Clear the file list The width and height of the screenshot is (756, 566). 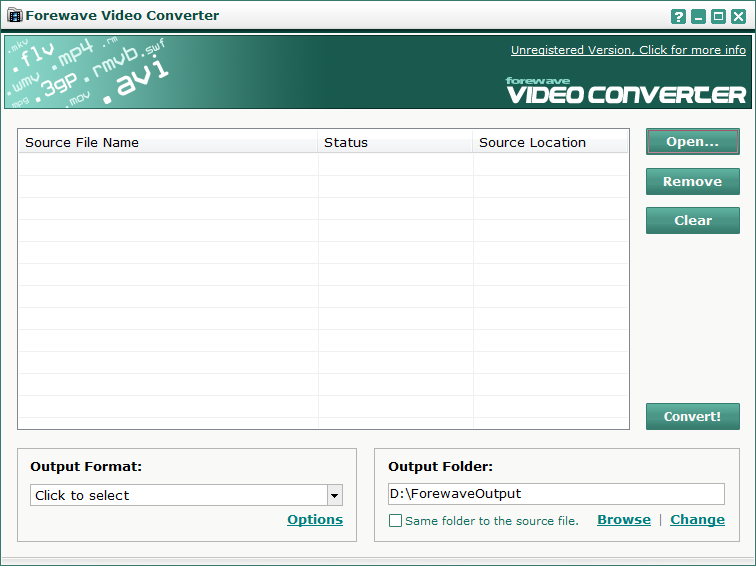point(692,220)
